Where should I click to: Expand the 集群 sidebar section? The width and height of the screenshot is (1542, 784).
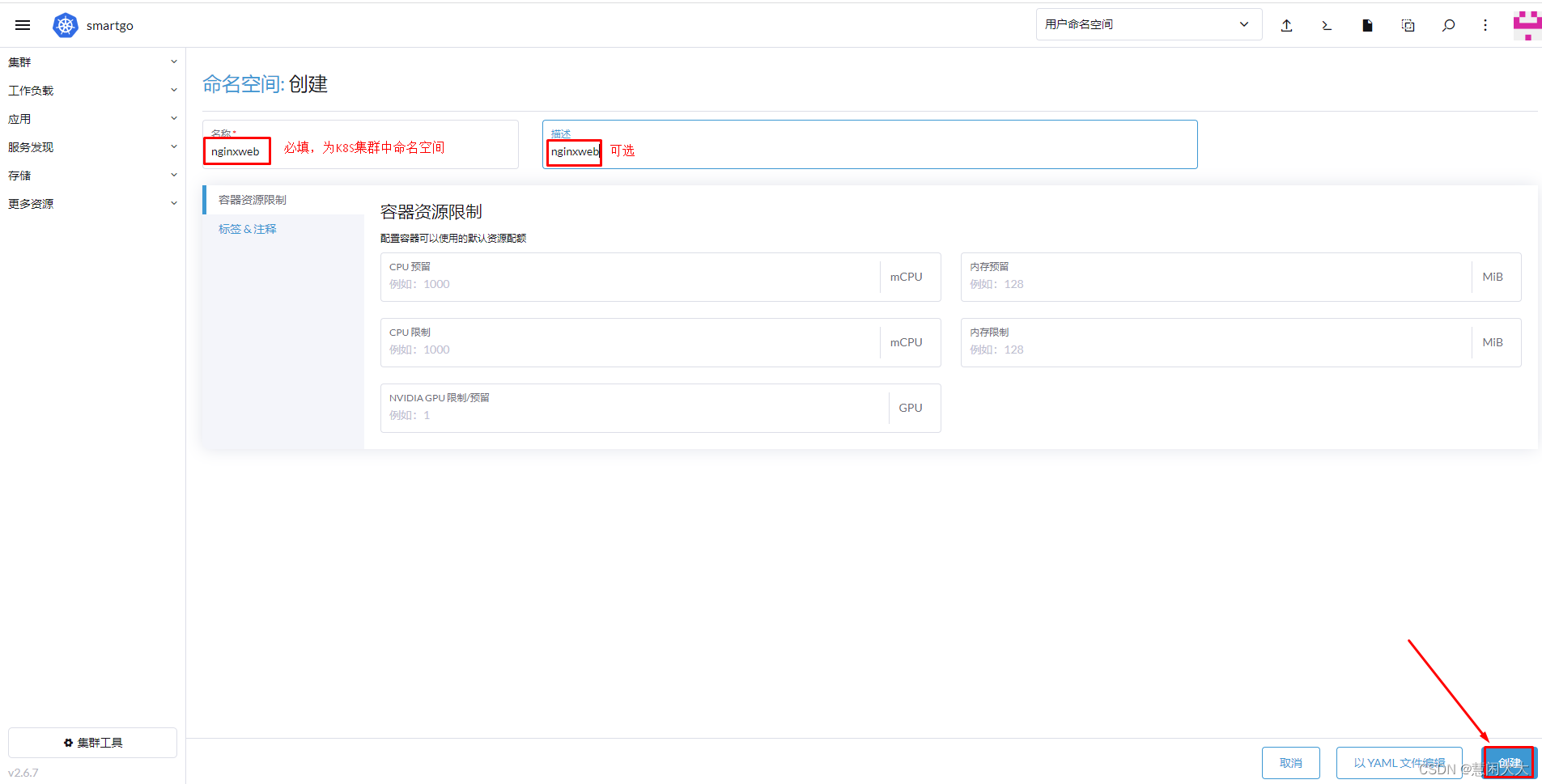coord(92,62)
